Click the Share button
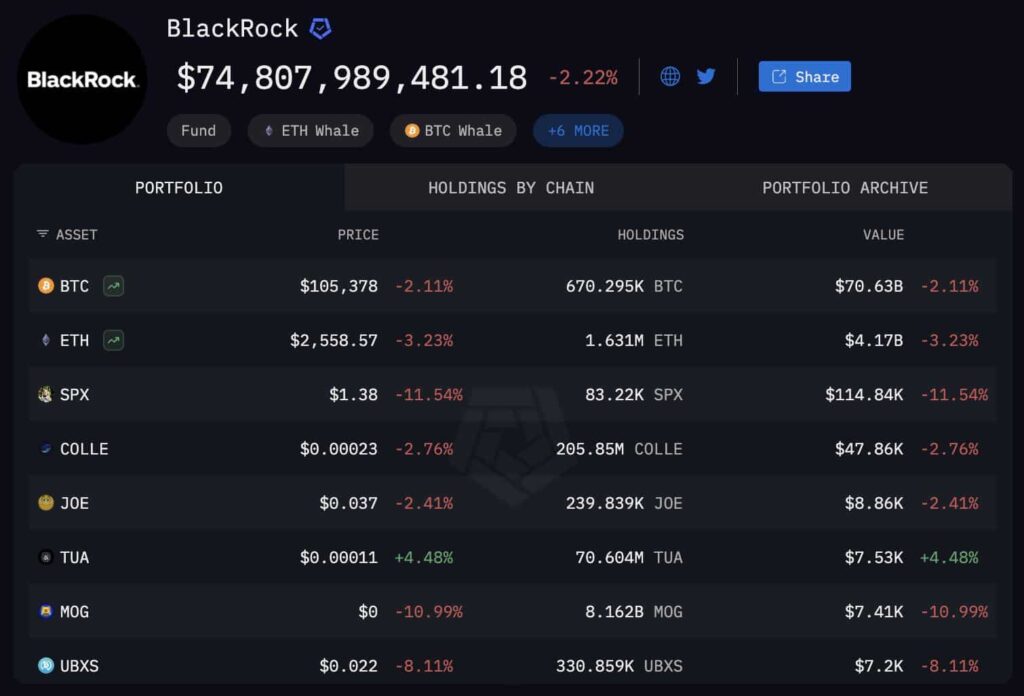This screenshot has width=1024, height=696. (x=805, y=76)
